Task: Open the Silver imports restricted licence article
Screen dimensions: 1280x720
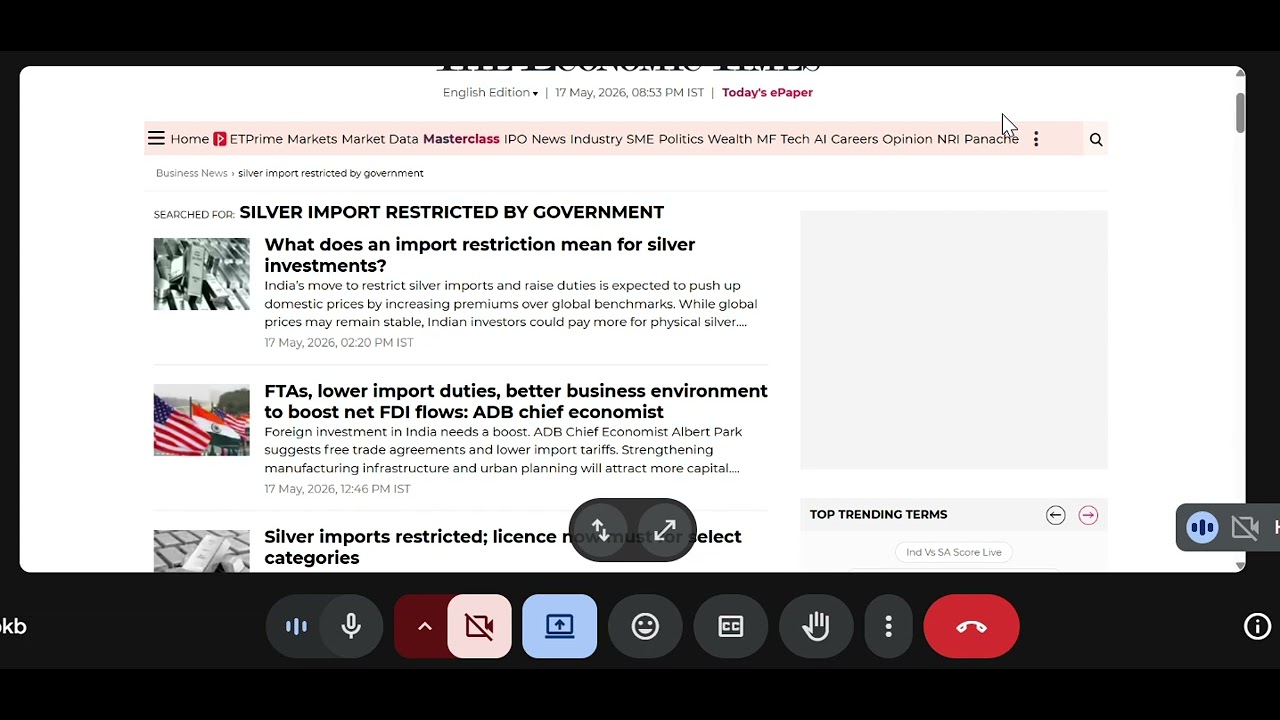Action: pyautogui.click(x=503, y=547)
